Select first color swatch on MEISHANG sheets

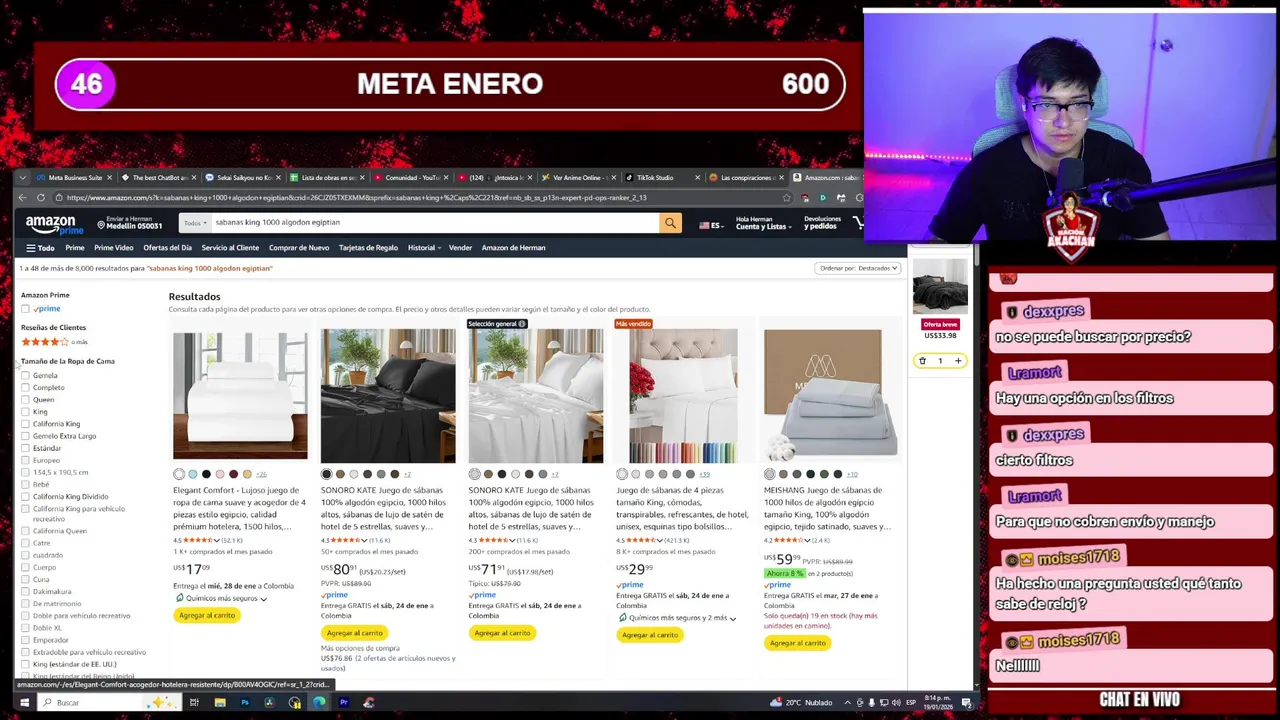(770, 475)
